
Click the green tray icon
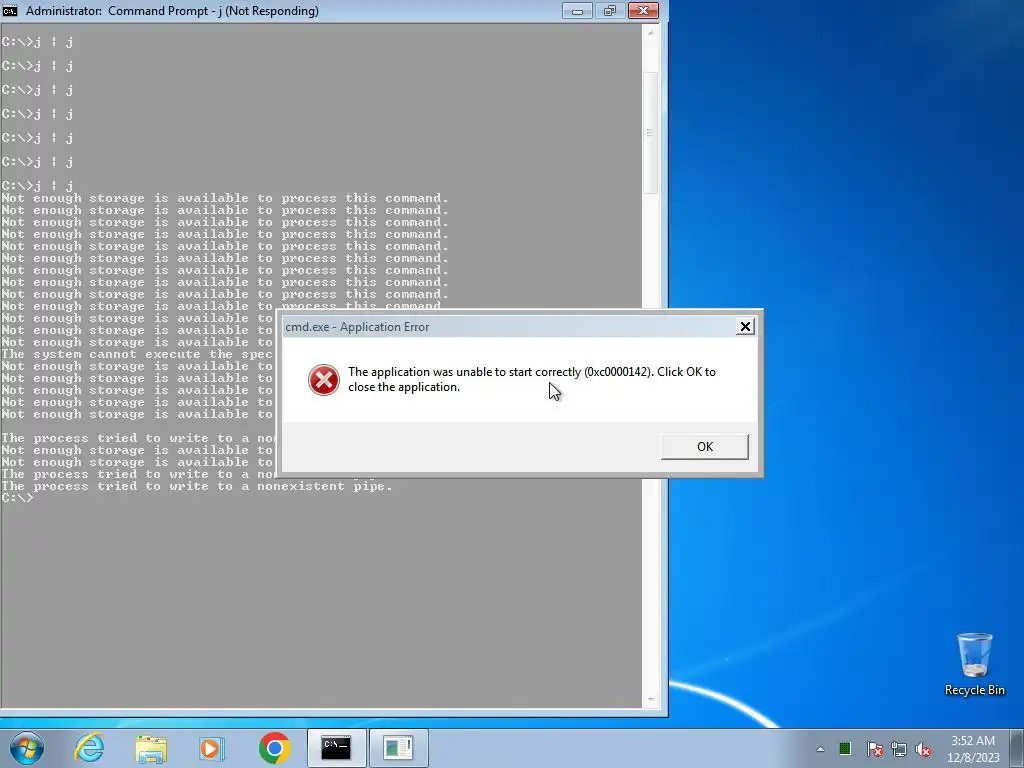pos(845,748)
